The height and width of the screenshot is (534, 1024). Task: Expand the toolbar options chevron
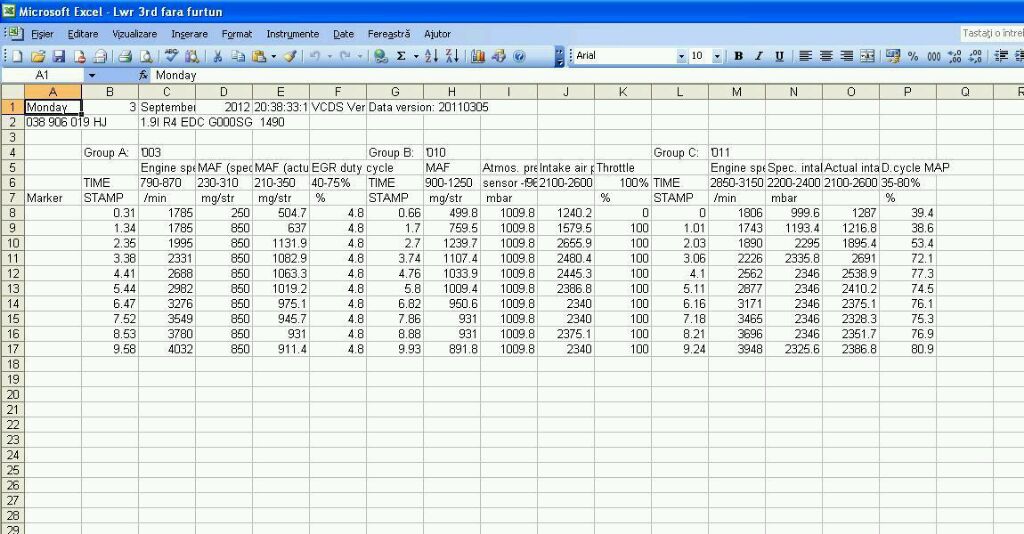560,57
